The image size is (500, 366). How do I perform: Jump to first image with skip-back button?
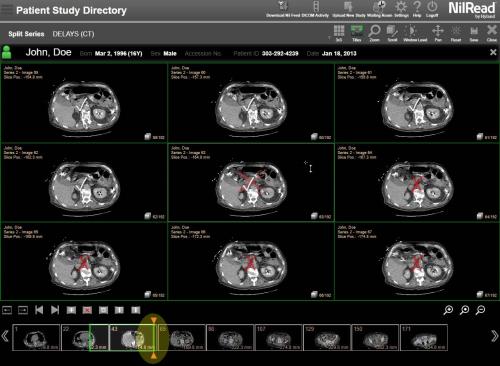coord(39,310)
